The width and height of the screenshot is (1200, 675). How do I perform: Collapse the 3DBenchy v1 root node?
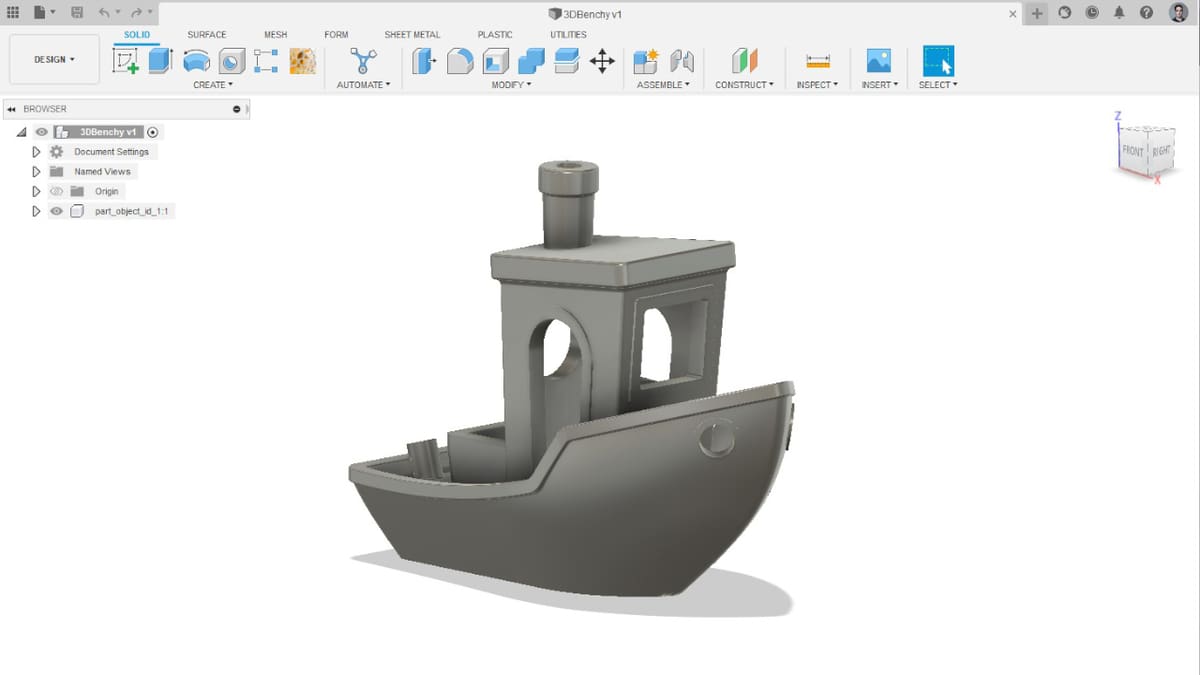(22, 132)
